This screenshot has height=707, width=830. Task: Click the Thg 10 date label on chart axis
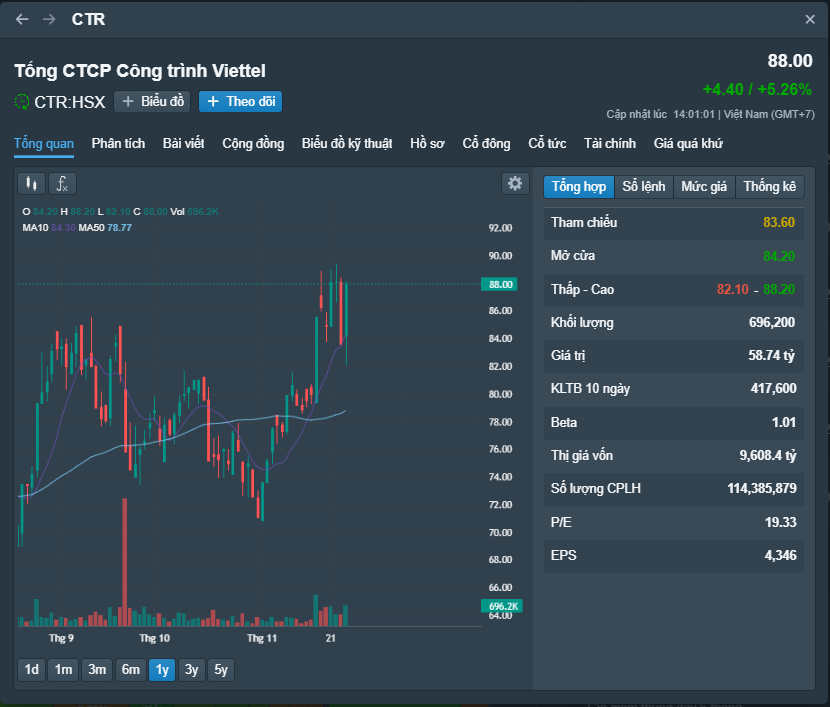tap(155, 638)
